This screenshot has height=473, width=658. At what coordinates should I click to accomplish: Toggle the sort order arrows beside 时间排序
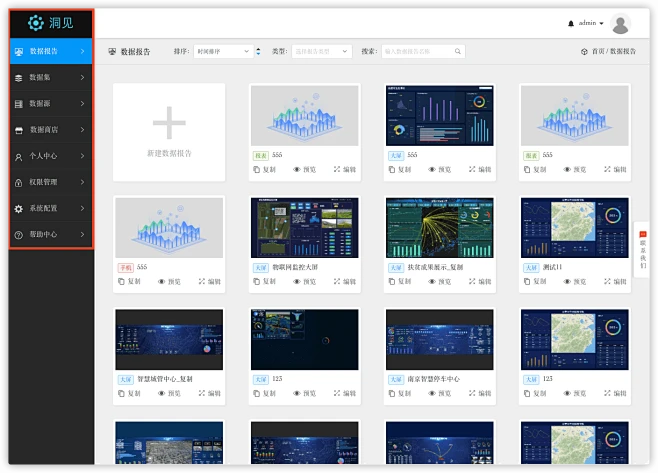tap(259, 51)
